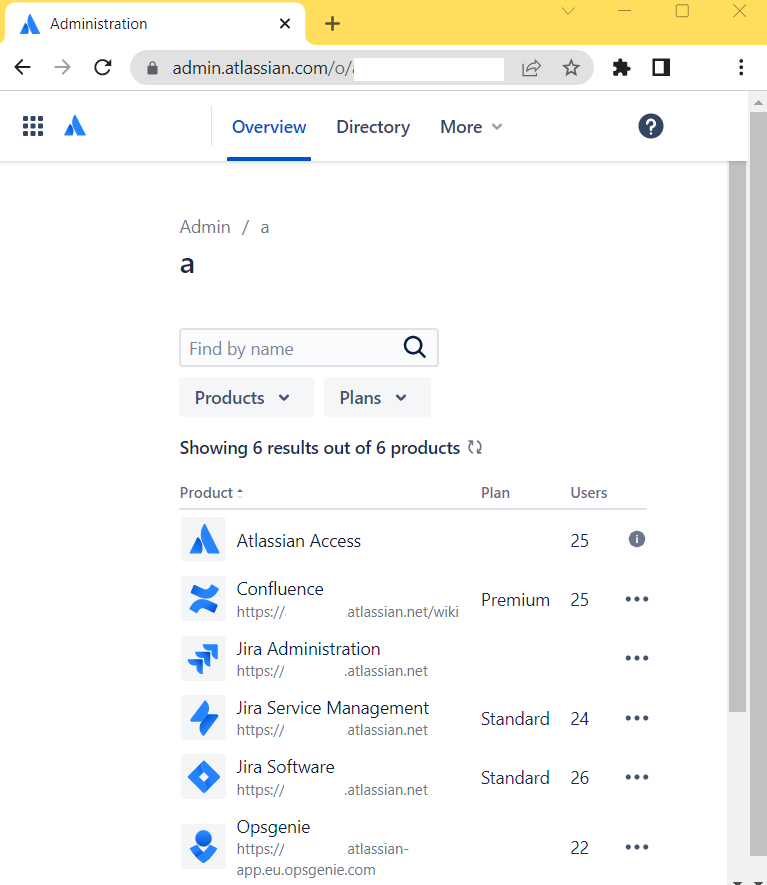Click the Admin breadcrumb link

pos(205,227)
